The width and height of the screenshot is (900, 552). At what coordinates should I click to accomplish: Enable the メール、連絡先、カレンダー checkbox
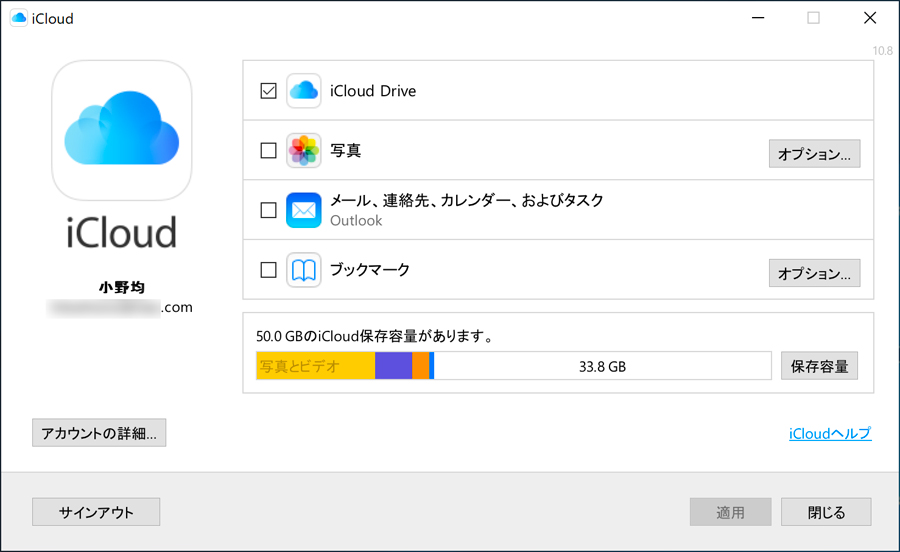click(x=268, y=210)
